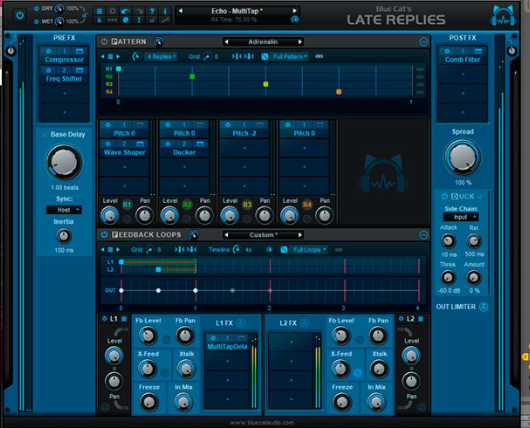This screenshot has width=530, height=428.
Task: Open the main menu icon in toolbar
Action: 99,11
